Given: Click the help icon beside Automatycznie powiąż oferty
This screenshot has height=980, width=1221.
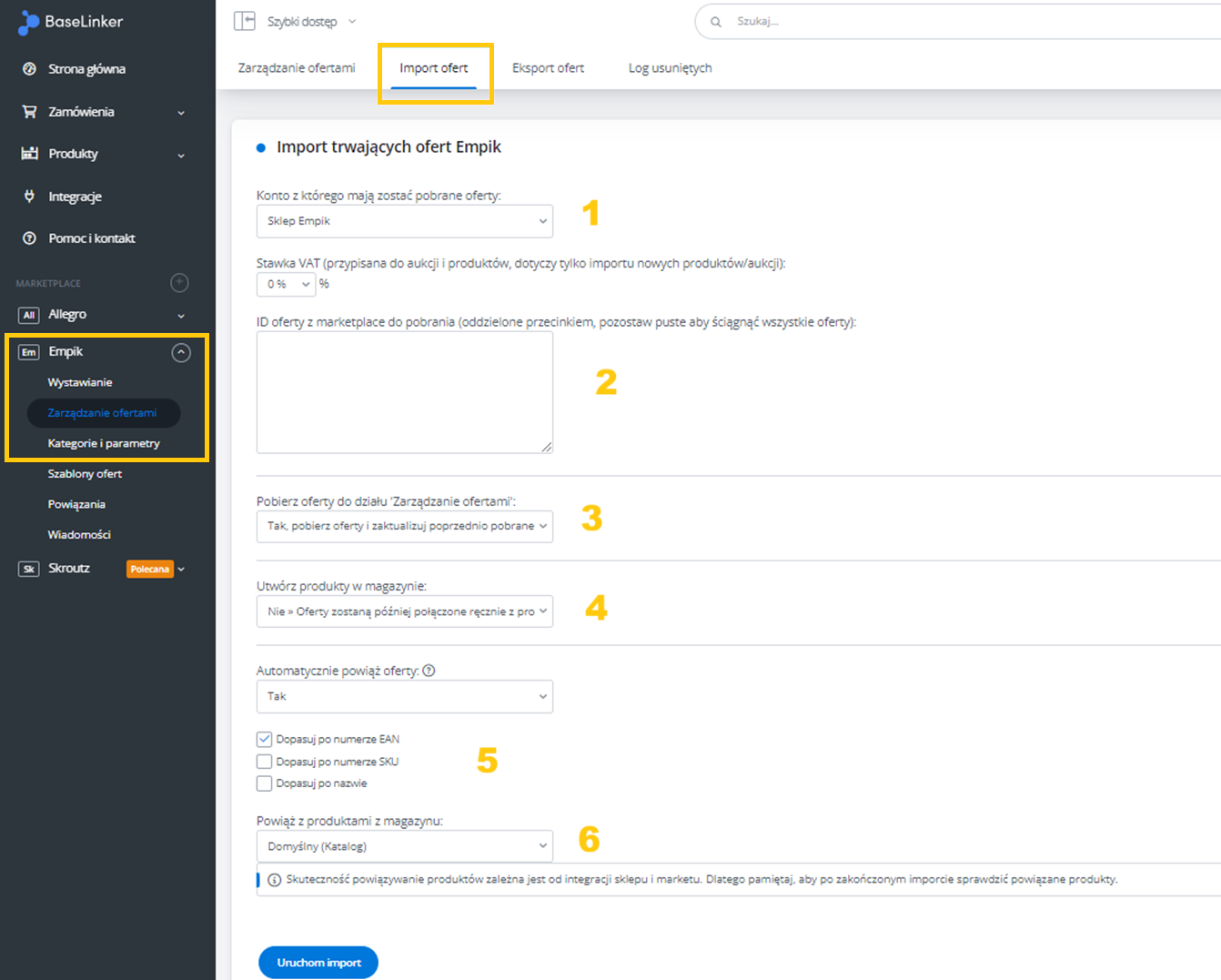Looking at the screenshot, I should tap(429, 671).
